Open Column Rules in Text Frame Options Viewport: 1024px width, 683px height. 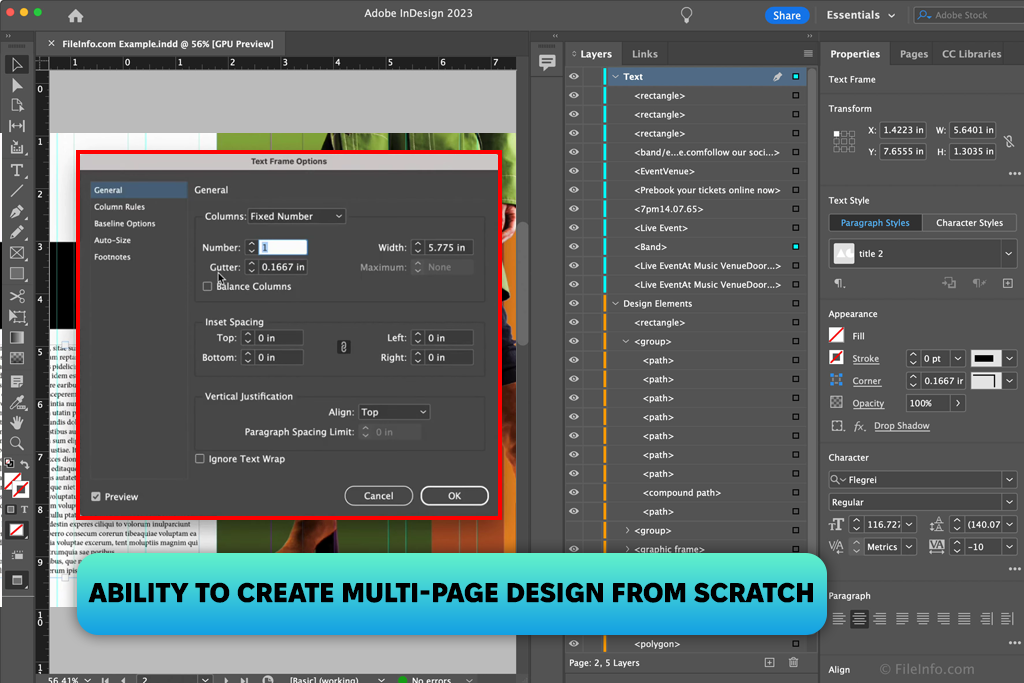click(120, 207)
